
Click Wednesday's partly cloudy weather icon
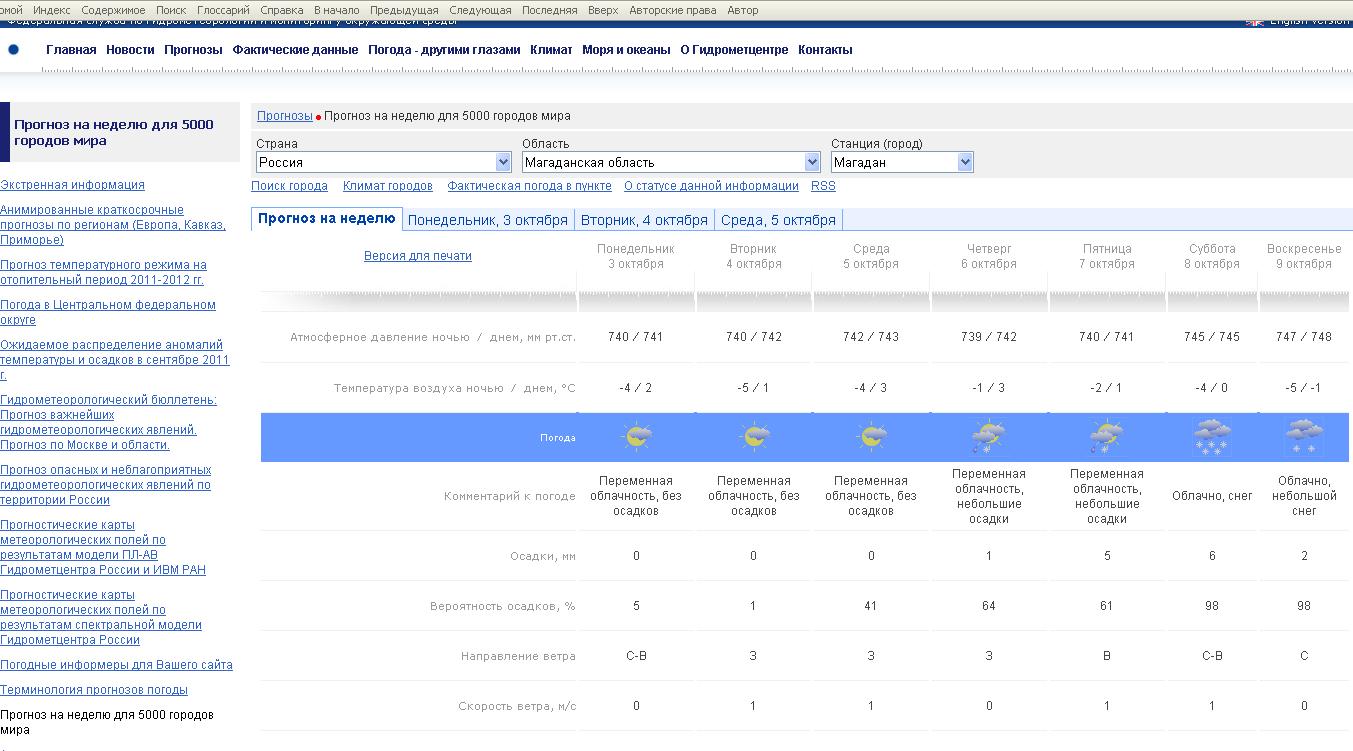pos(871,437)
